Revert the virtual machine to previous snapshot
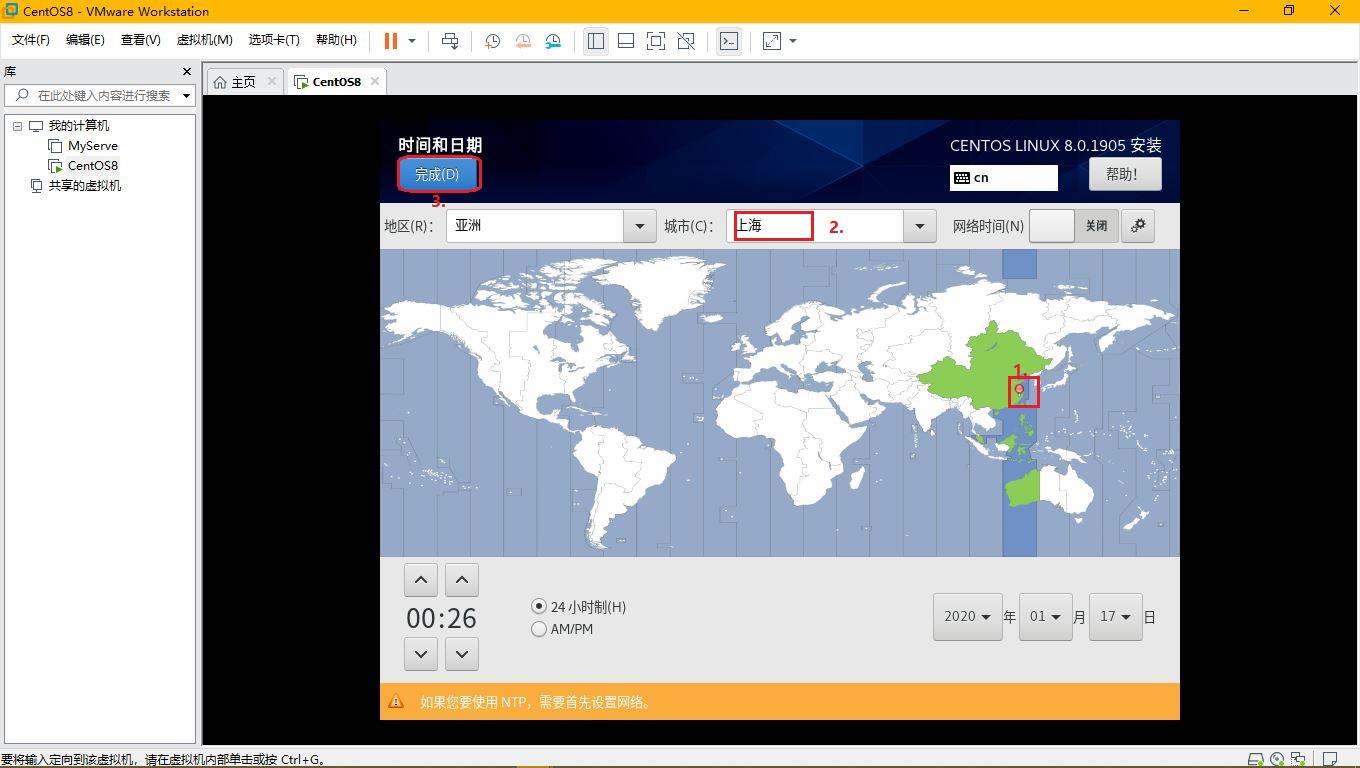The image size is (1360, 768). click(x=523, y=41)
